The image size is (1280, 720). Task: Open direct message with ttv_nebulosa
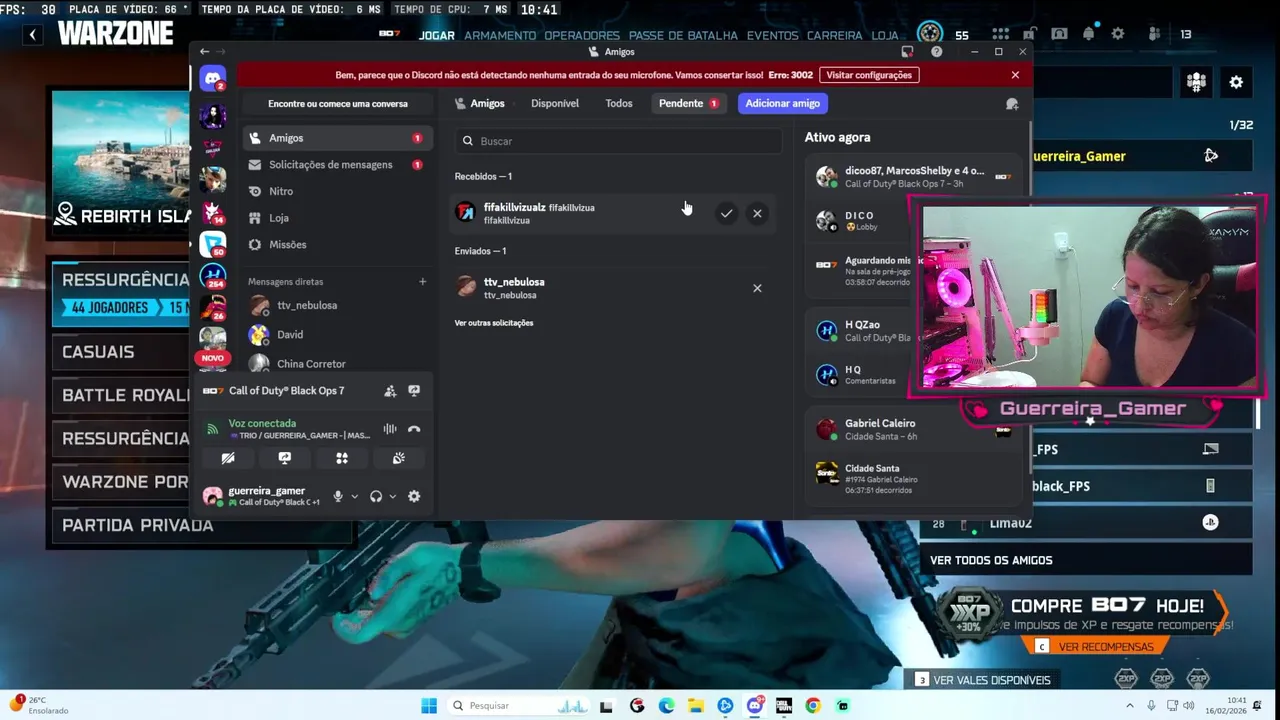337,306
